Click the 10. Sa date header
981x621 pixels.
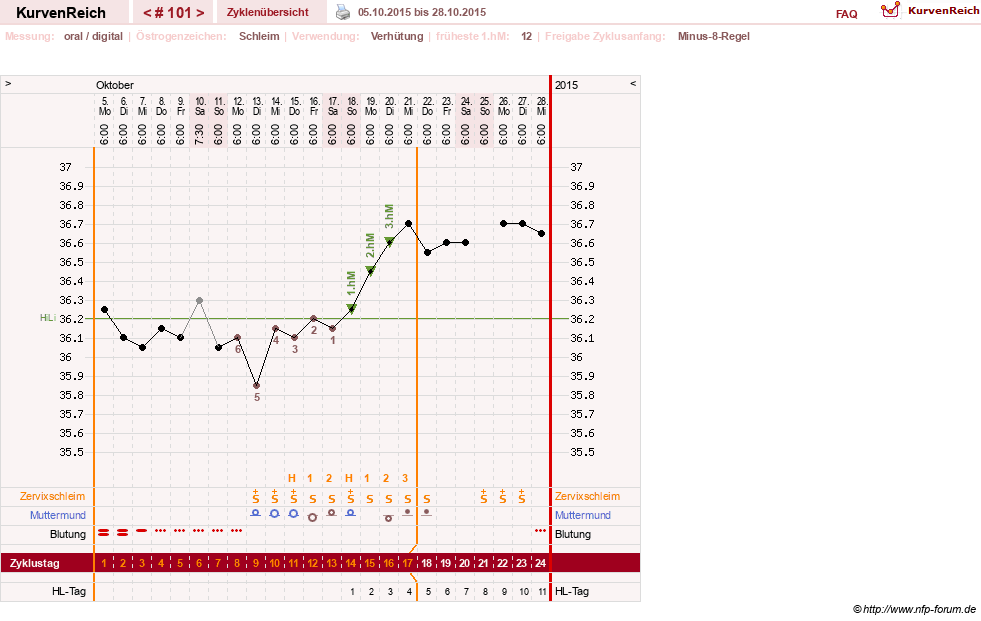[200, 106]
